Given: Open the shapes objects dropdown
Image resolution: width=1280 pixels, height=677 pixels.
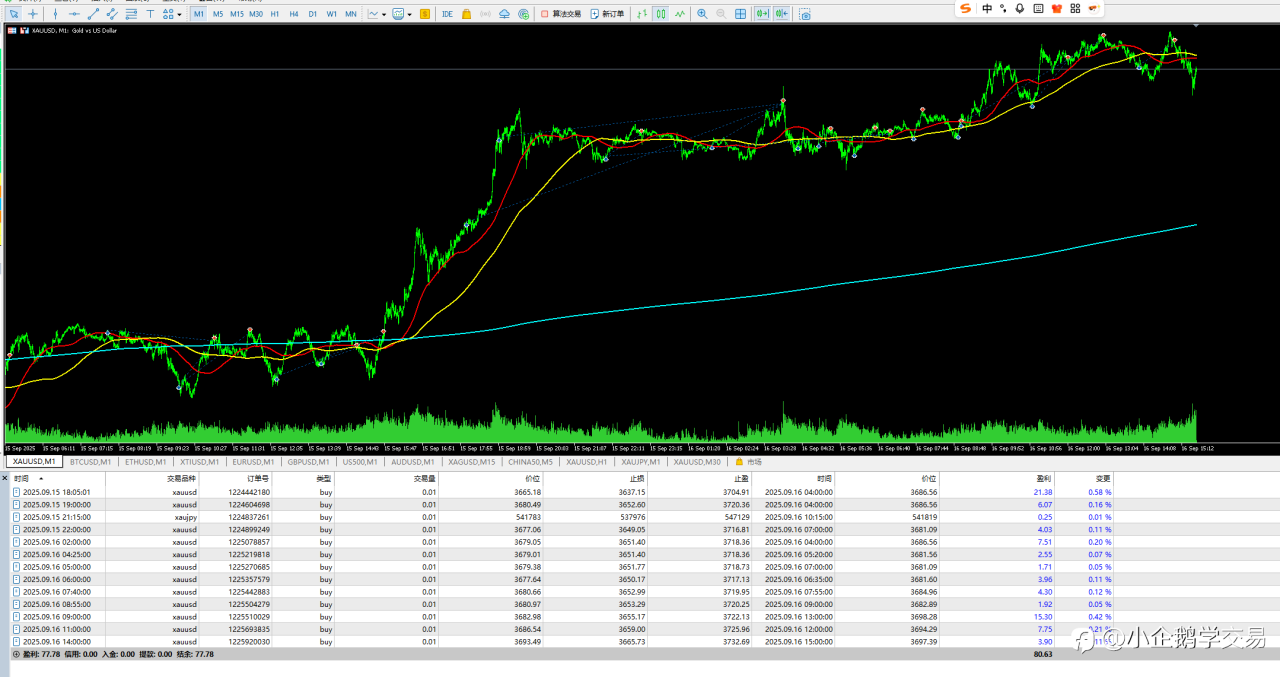Looking at the screenshot, I should 172,14.
